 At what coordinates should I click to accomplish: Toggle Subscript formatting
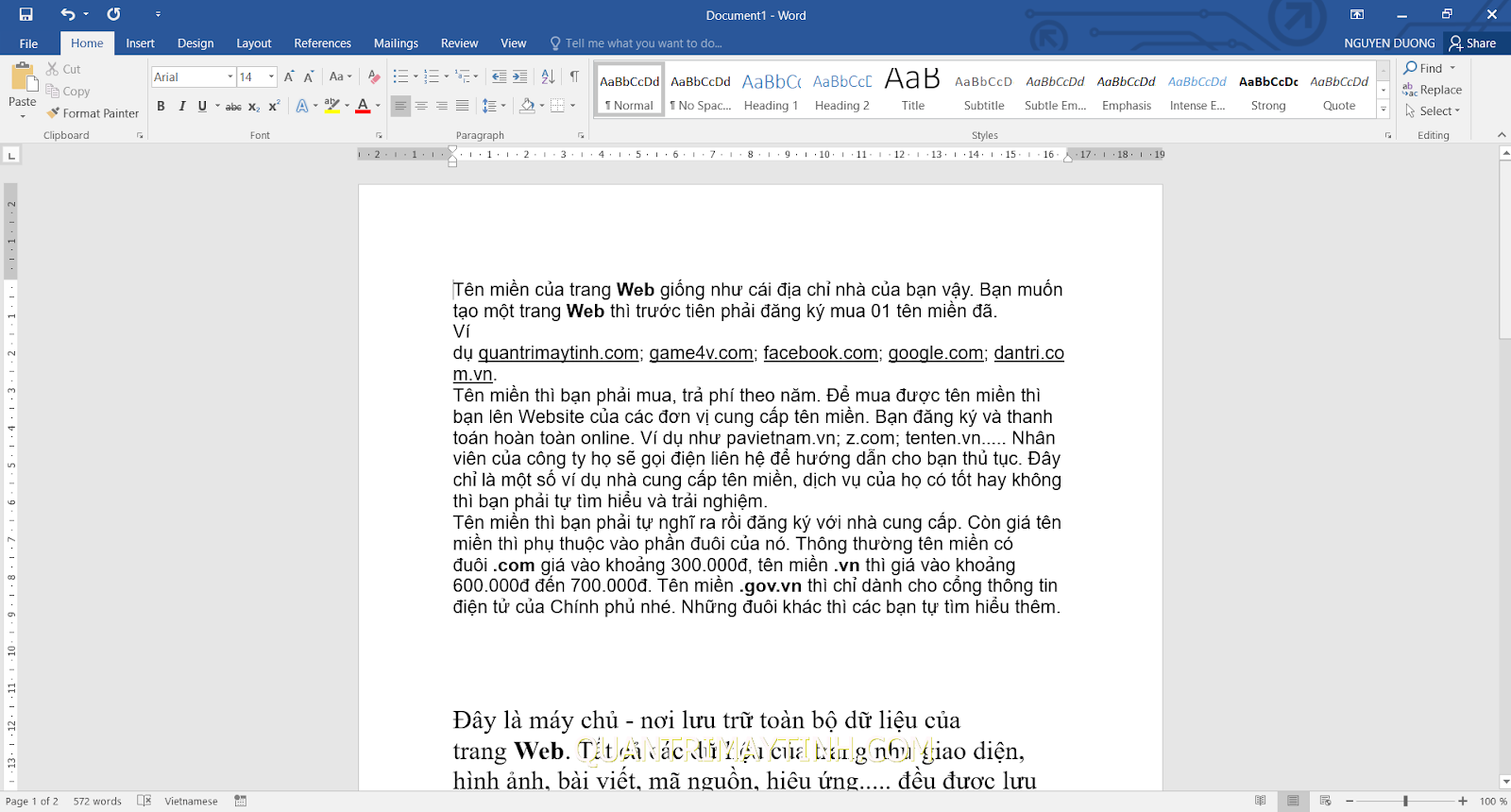click(x=254, y=106)
